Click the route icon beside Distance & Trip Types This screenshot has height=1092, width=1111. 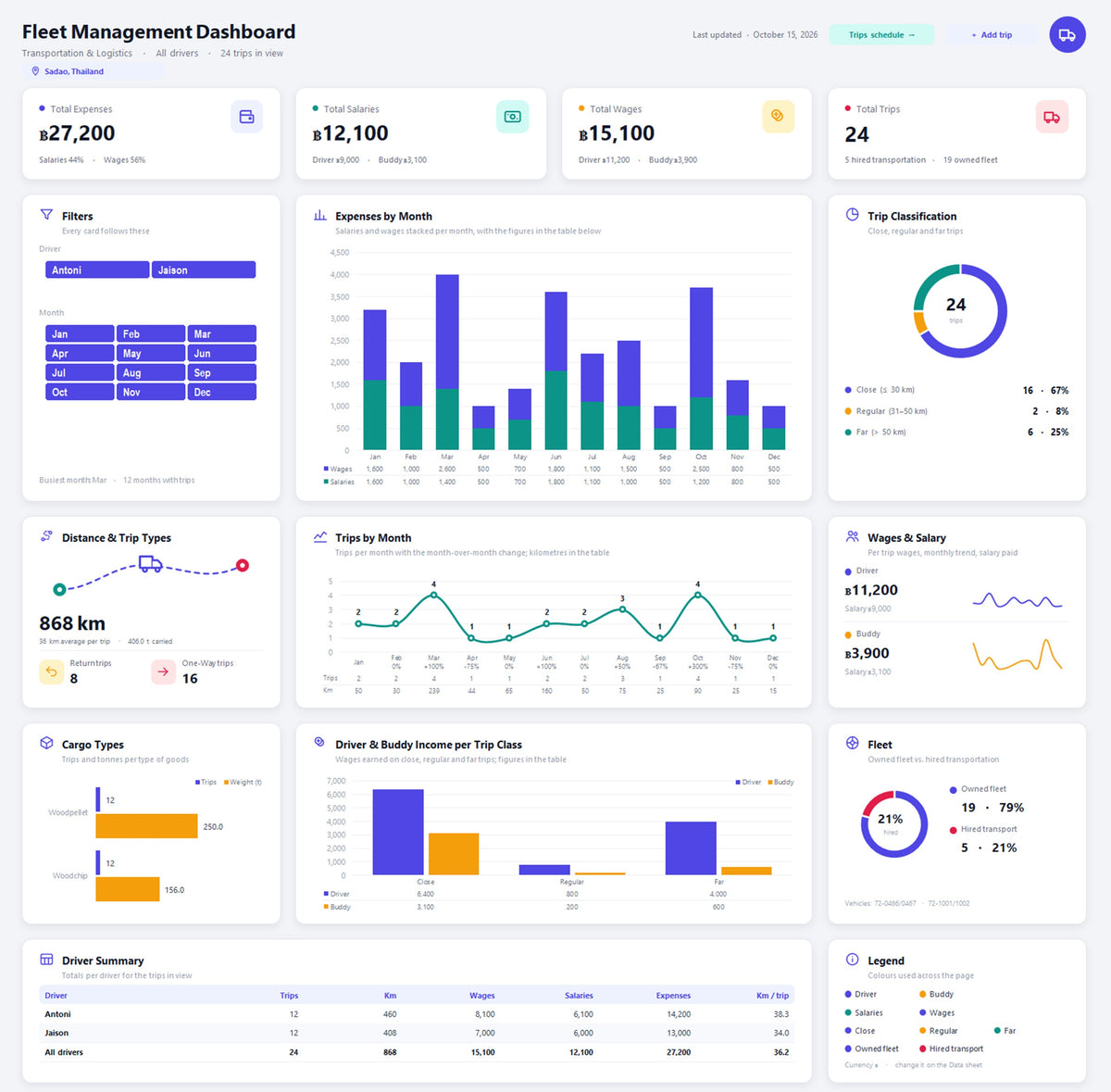[46, 536]
